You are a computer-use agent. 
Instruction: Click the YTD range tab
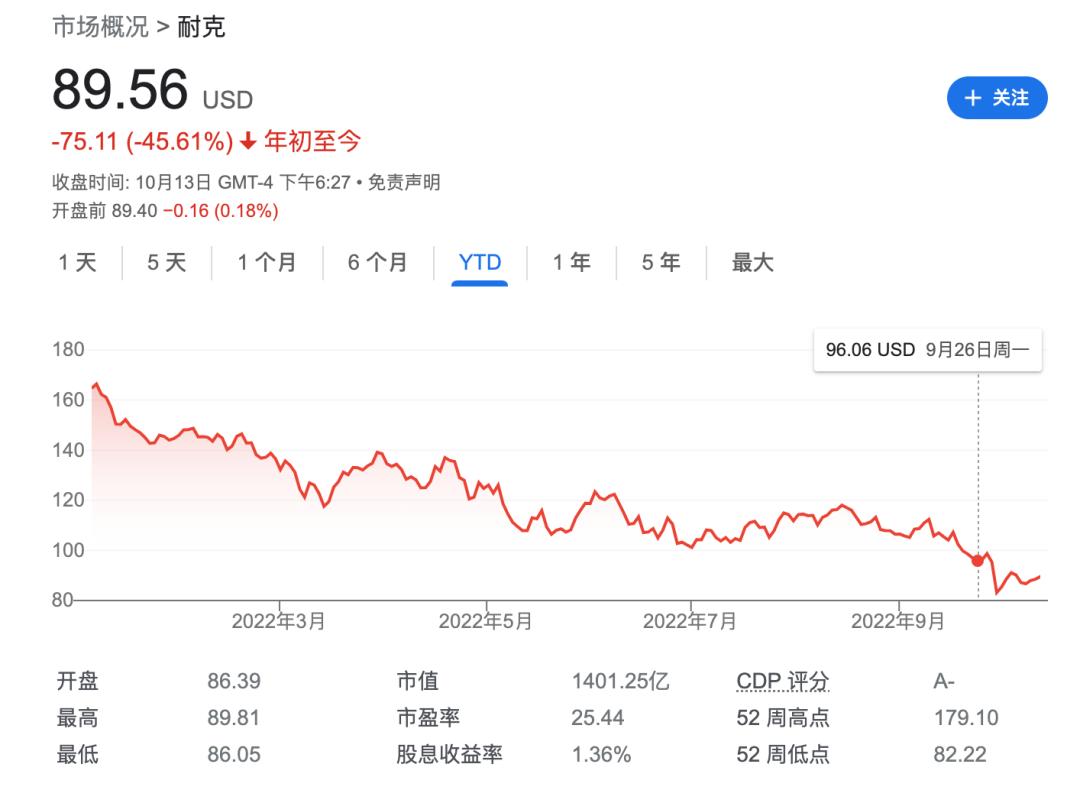point(479,262)
